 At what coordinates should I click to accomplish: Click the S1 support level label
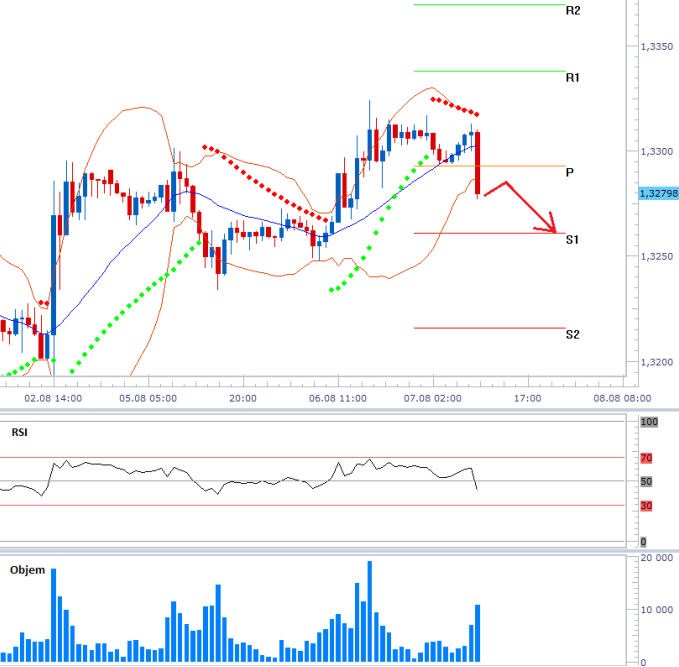(572, 240)
